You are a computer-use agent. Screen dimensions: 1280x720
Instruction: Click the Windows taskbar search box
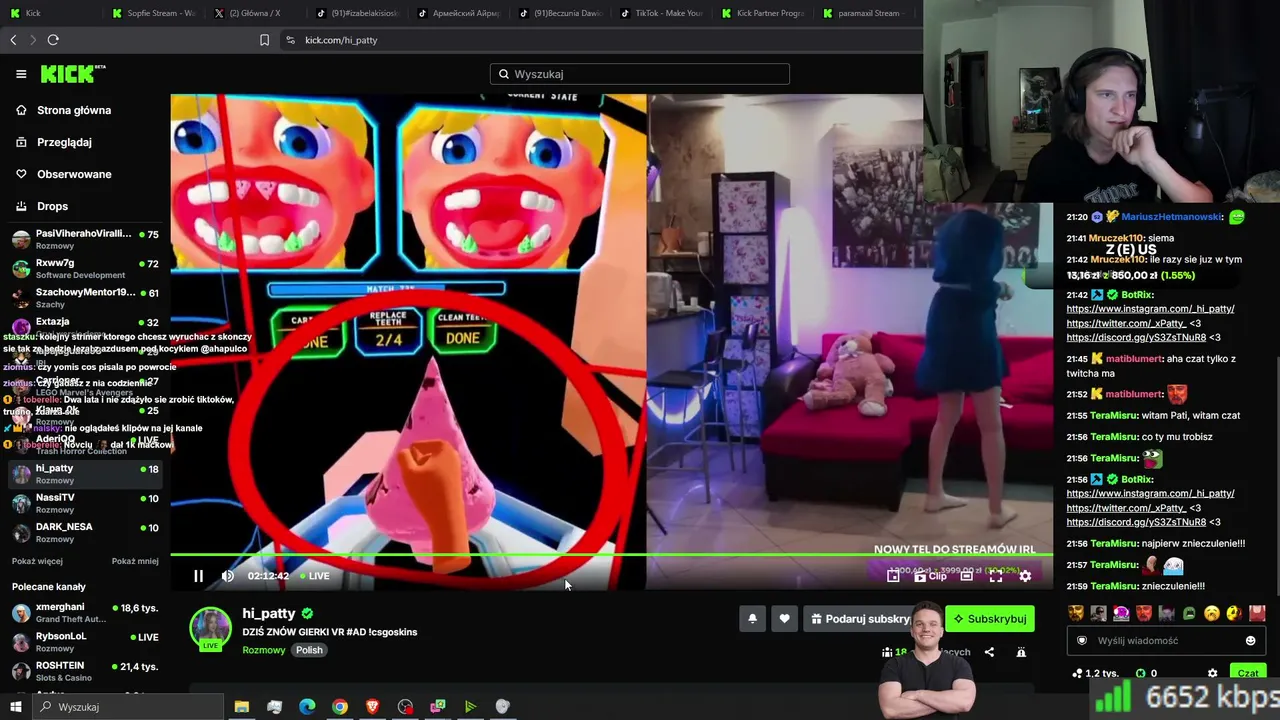tap(127, 707)
